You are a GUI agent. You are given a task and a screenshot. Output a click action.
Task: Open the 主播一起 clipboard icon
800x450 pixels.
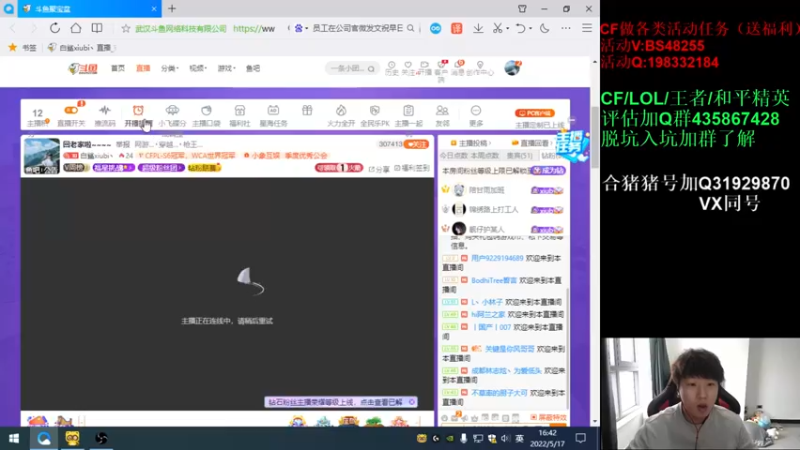(408, 110)
